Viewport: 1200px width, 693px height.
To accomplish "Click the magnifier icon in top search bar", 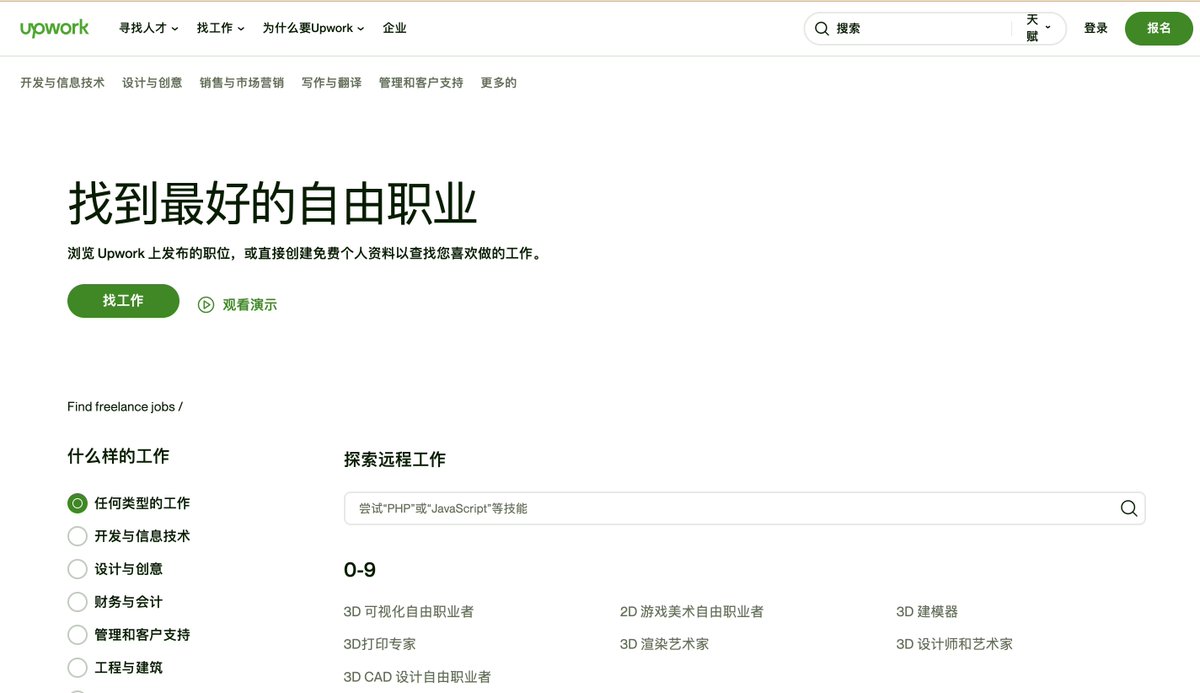I will (822, 29).
